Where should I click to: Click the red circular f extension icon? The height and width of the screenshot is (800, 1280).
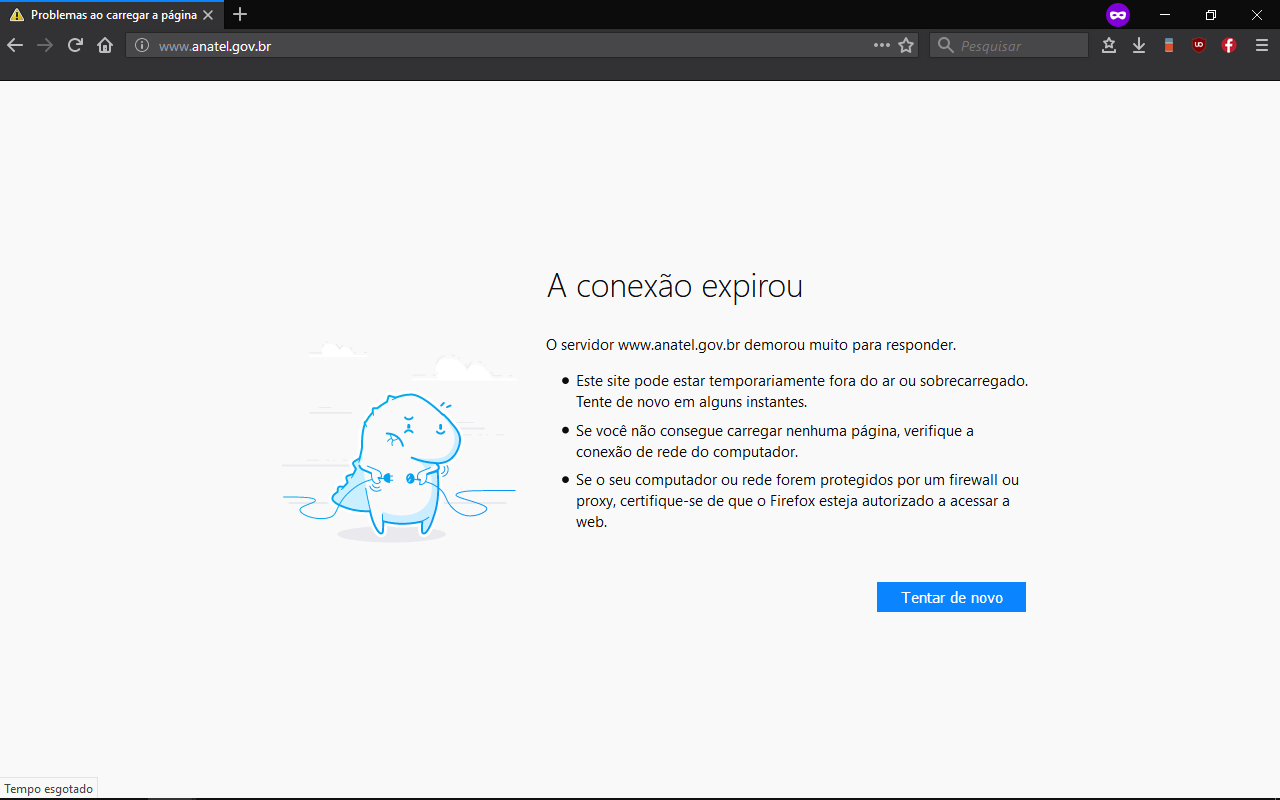point(1229,45)
